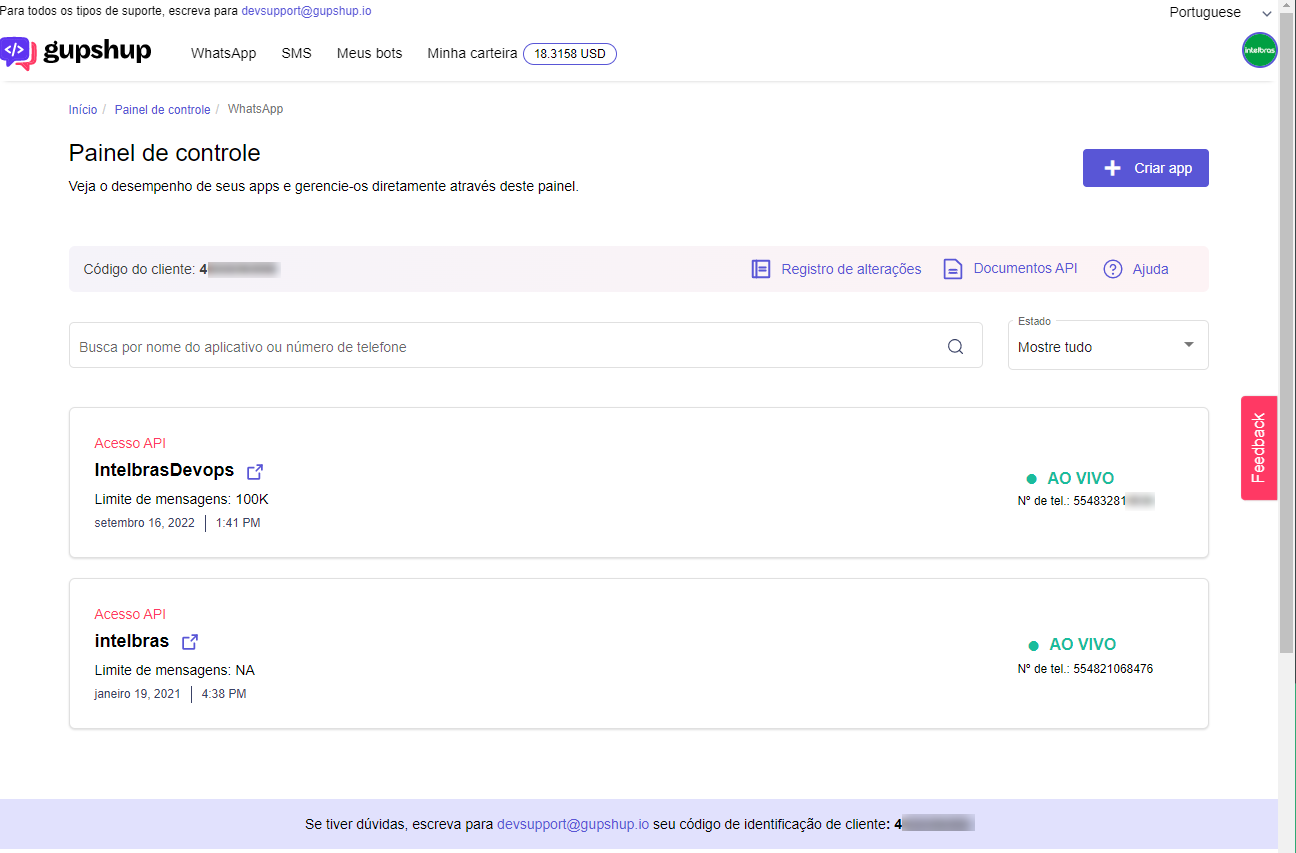Open the Feedback side tab

pos(1259,448)
